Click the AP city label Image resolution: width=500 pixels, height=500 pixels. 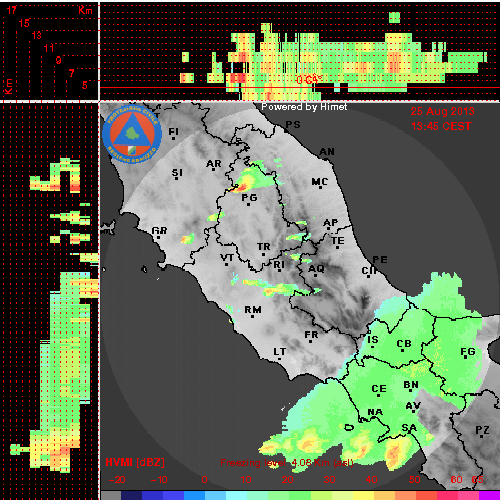[x=330, y=222]
